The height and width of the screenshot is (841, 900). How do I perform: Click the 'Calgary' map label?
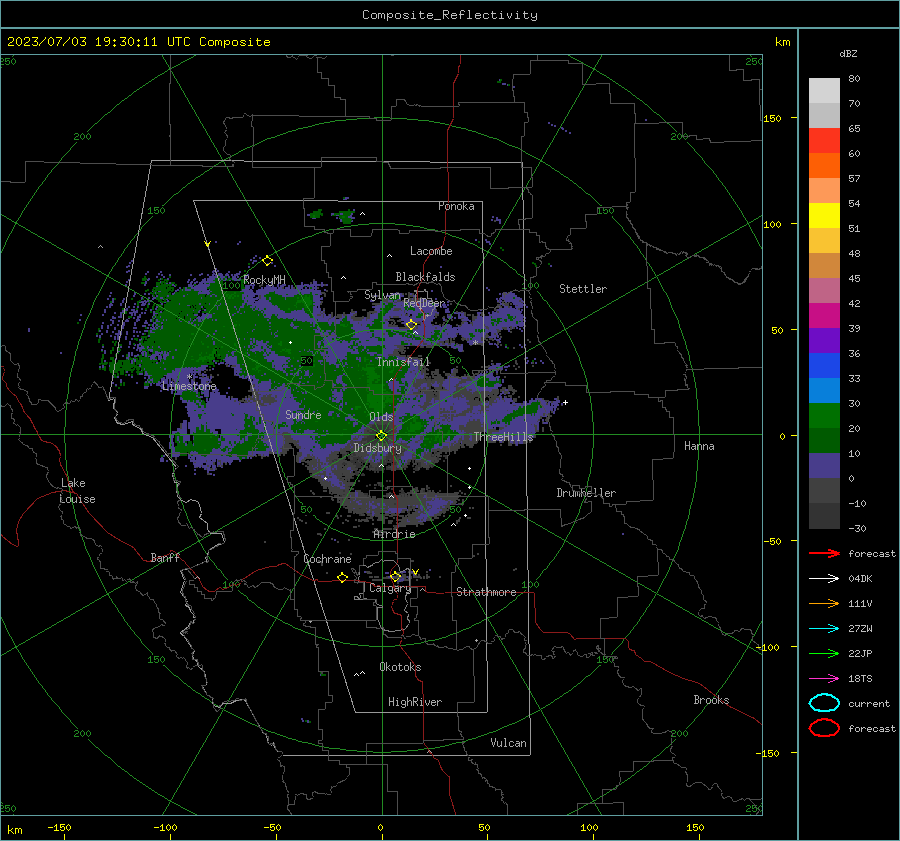pos(390,588)
